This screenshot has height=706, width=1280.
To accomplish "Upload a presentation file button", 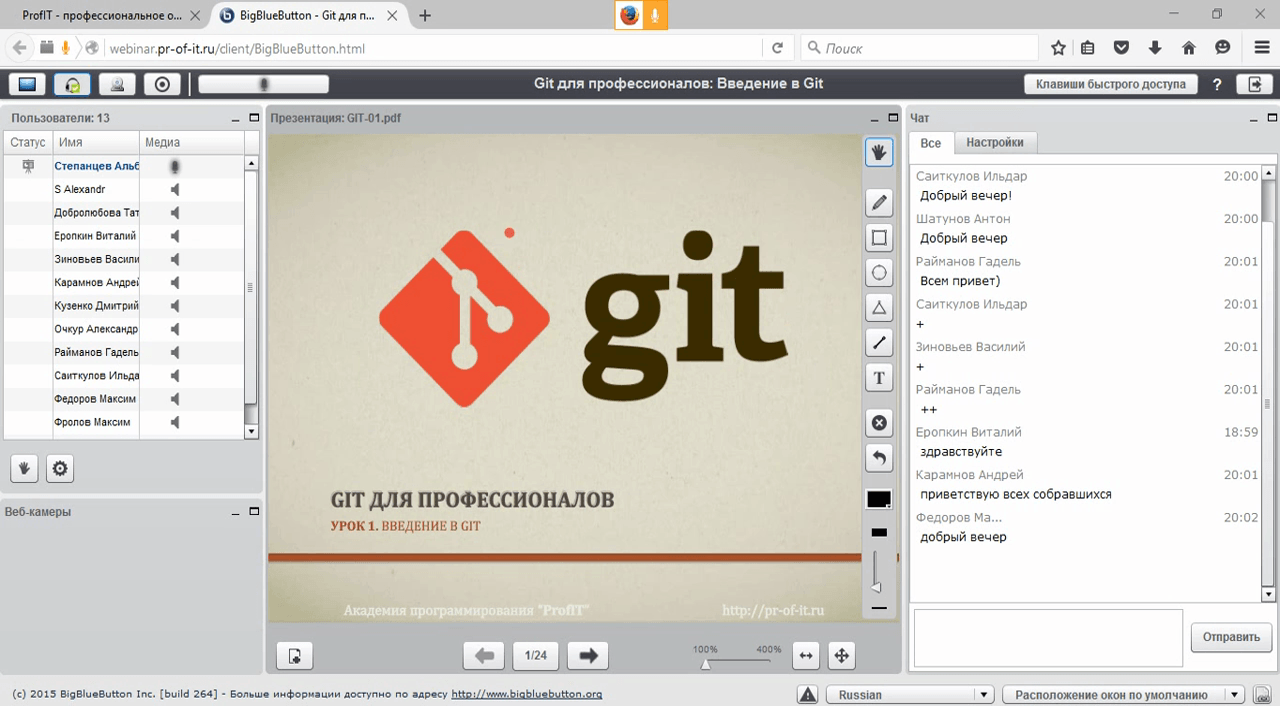I will coord(294,656).
